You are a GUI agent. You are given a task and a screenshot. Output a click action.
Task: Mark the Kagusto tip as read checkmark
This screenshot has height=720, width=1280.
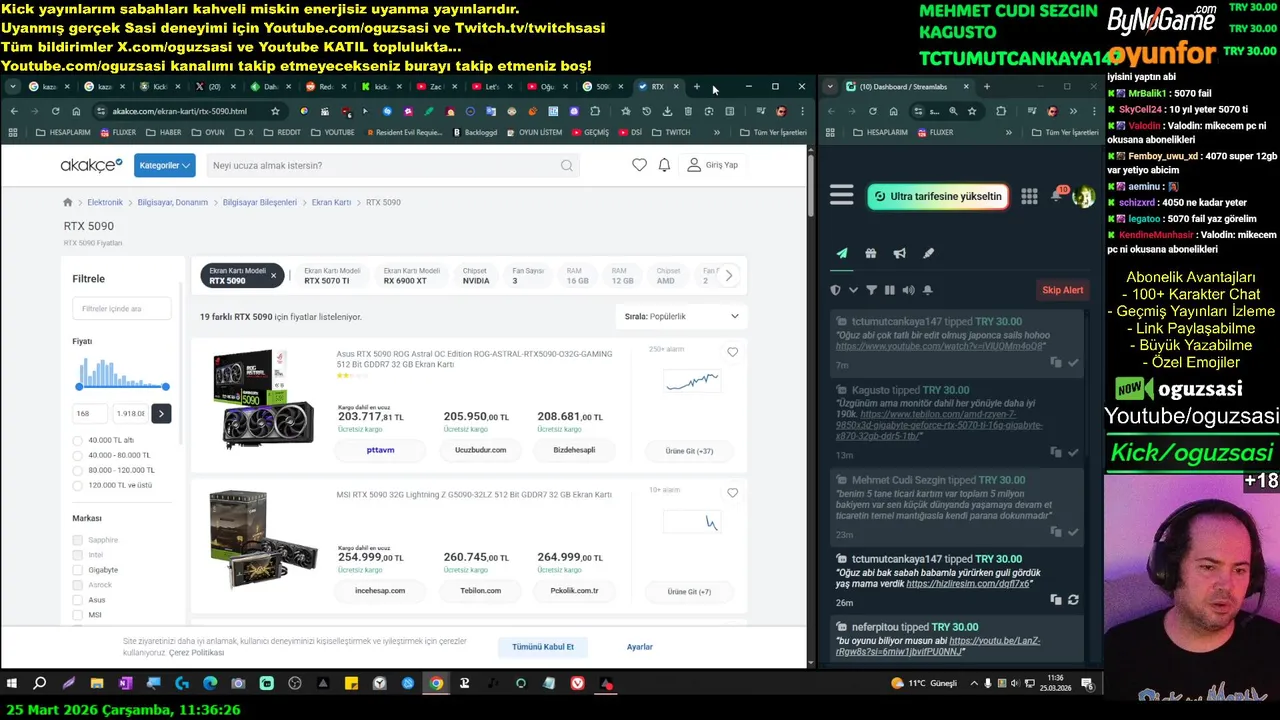point(1073,452)
